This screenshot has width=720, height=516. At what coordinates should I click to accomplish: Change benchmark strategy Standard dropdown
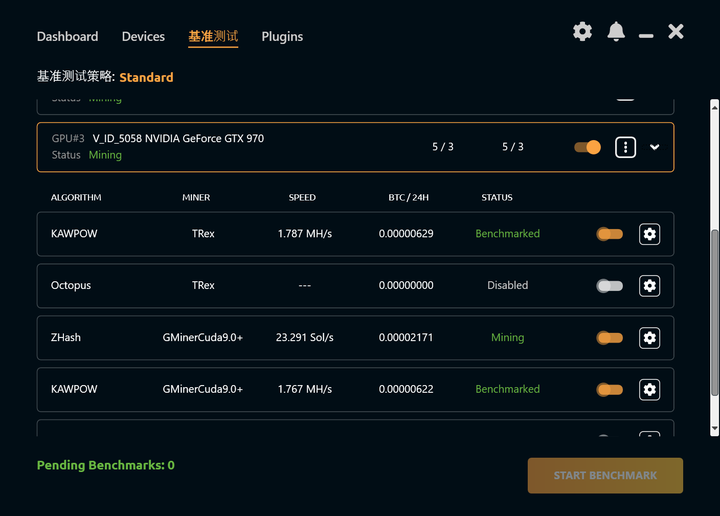click(146, 77)
